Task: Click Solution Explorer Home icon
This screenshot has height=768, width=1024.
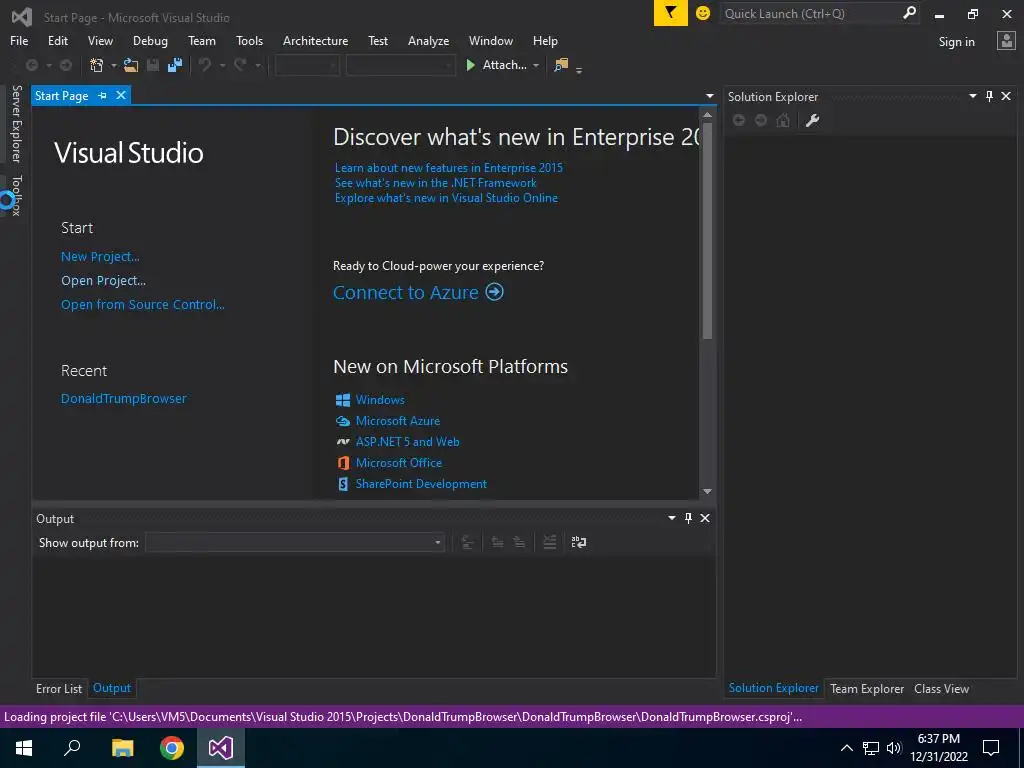Action: click(783, 120)
